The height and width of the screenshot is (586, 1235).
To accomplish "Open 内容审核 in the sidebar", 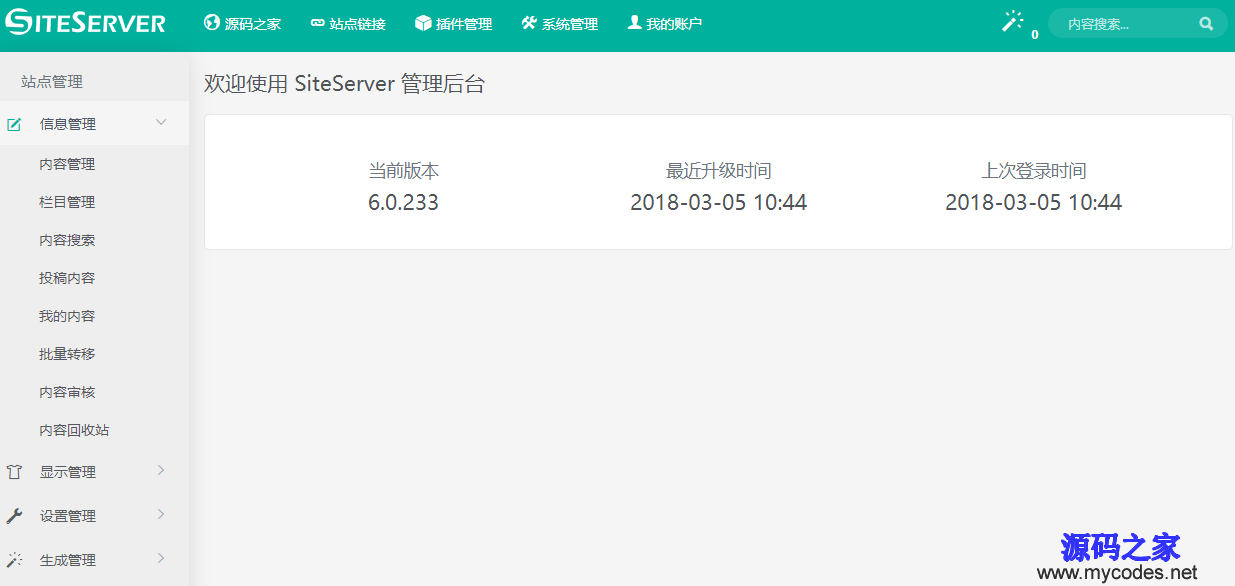I will point(67,392).
